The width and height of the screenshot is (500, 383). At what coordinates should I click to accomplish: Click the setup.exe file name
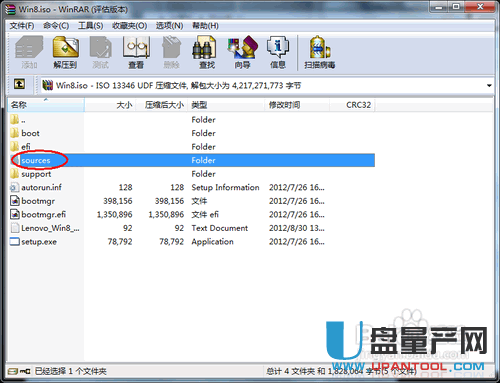coord(39,242)
